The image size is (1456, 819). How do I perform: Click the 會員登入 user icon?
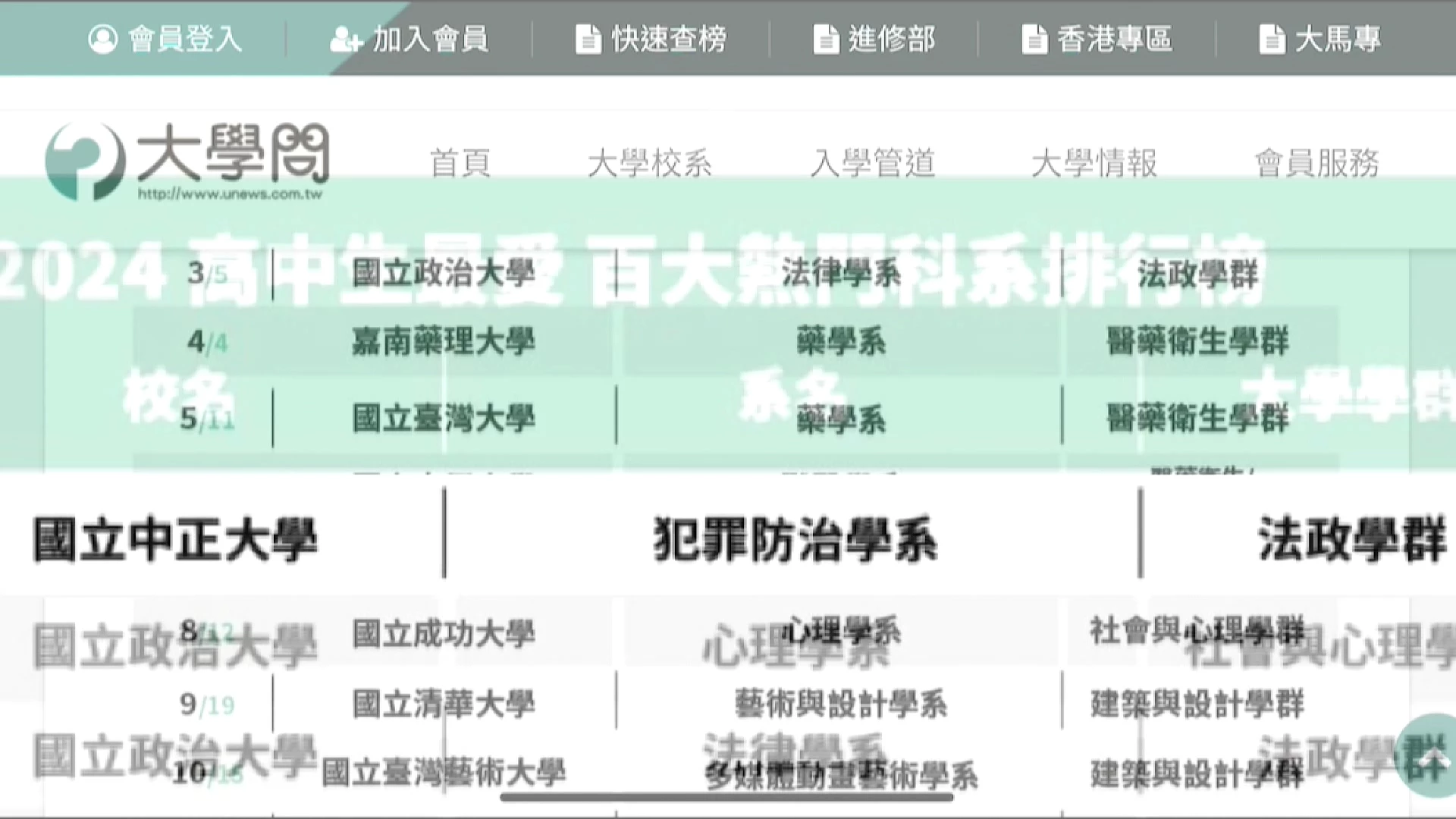(x=103, y=39)
